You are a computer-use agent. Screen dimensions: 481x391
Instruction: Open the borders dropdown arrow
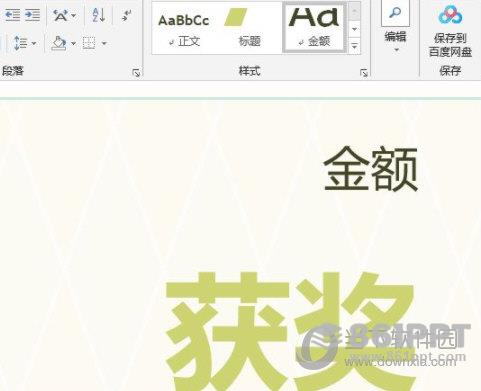point(104,43)
